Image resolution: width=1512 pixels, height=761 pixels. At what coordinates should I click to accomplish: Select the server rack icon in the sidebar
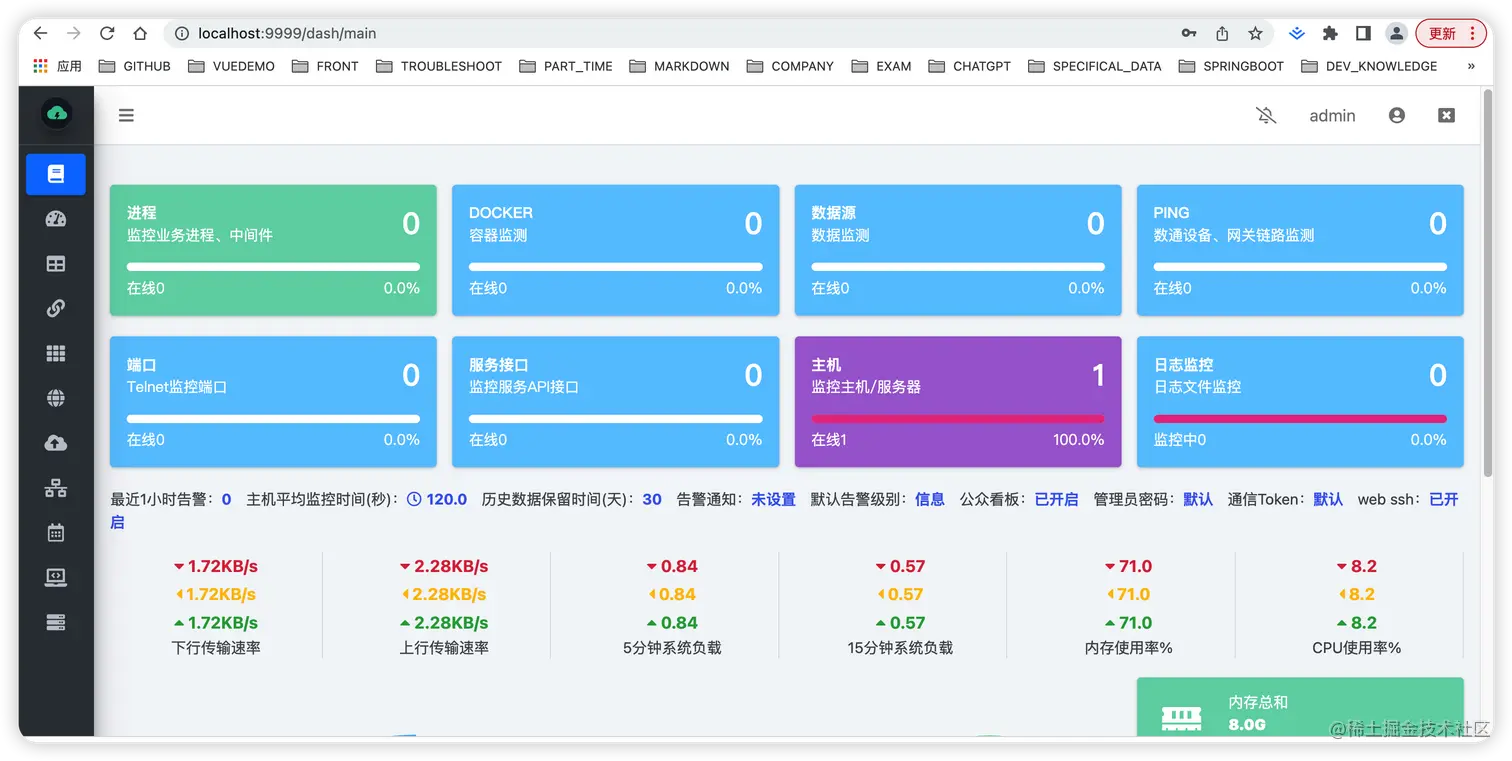click(56, 622)
